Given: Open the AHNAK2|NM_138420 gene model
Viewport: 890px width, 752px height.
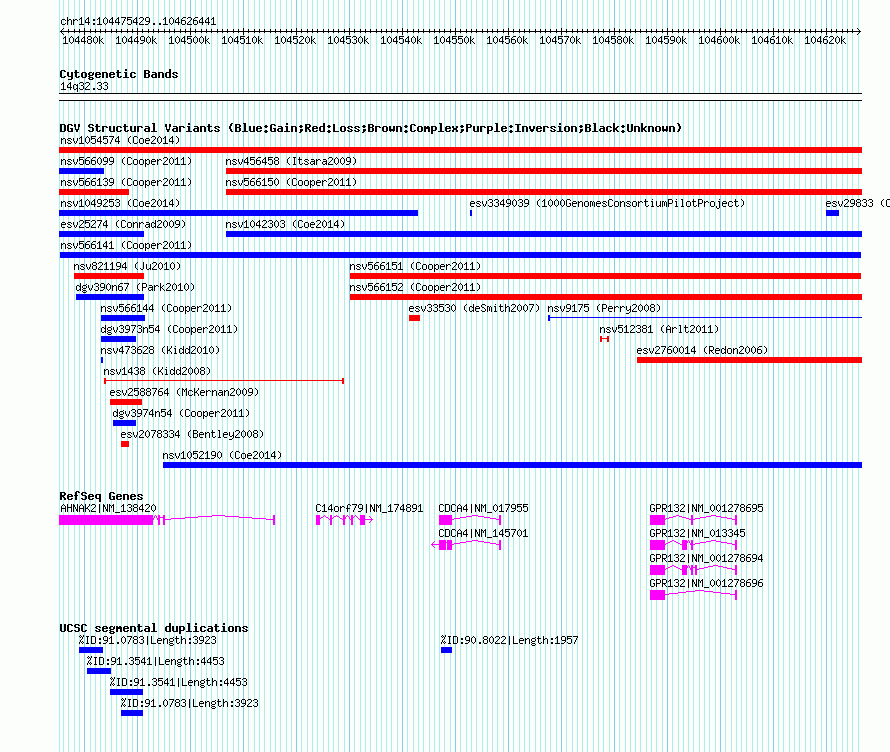Looking at the screenshot, I should point(167,520).
